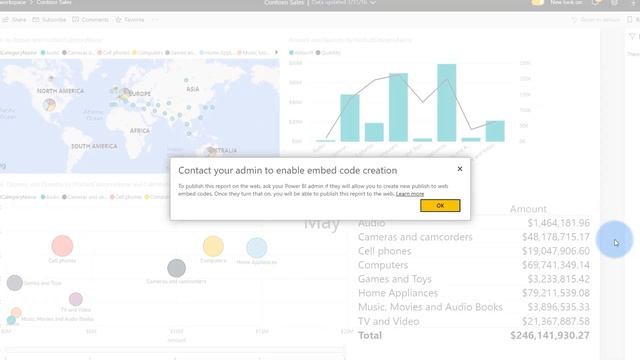This screenshot has height=360, width=640.
Task: Click the $1,464,181.96 amount cell
Action: tap(559, 223)
